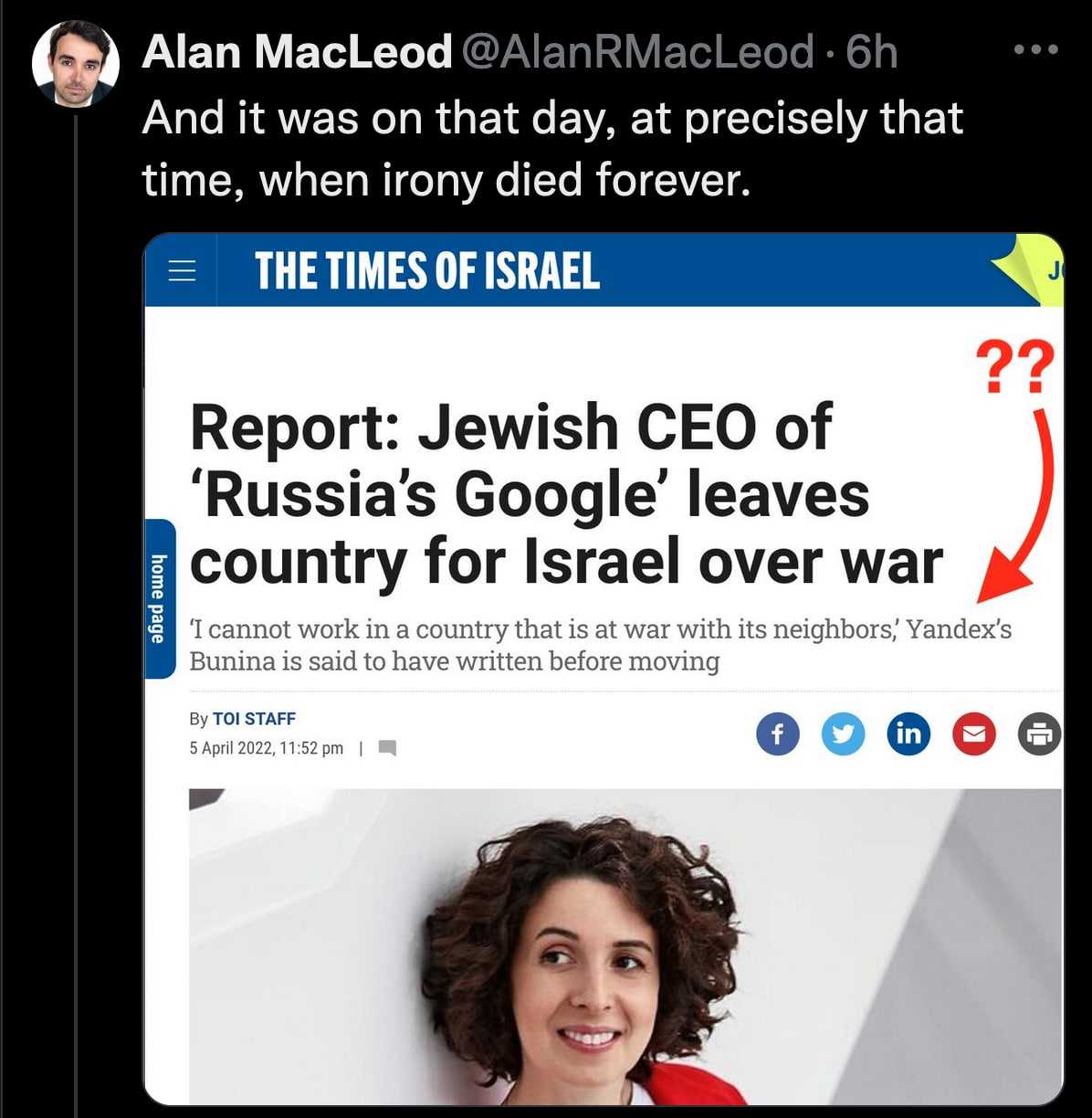Share article via Twitter bird icon

point(843,734)
